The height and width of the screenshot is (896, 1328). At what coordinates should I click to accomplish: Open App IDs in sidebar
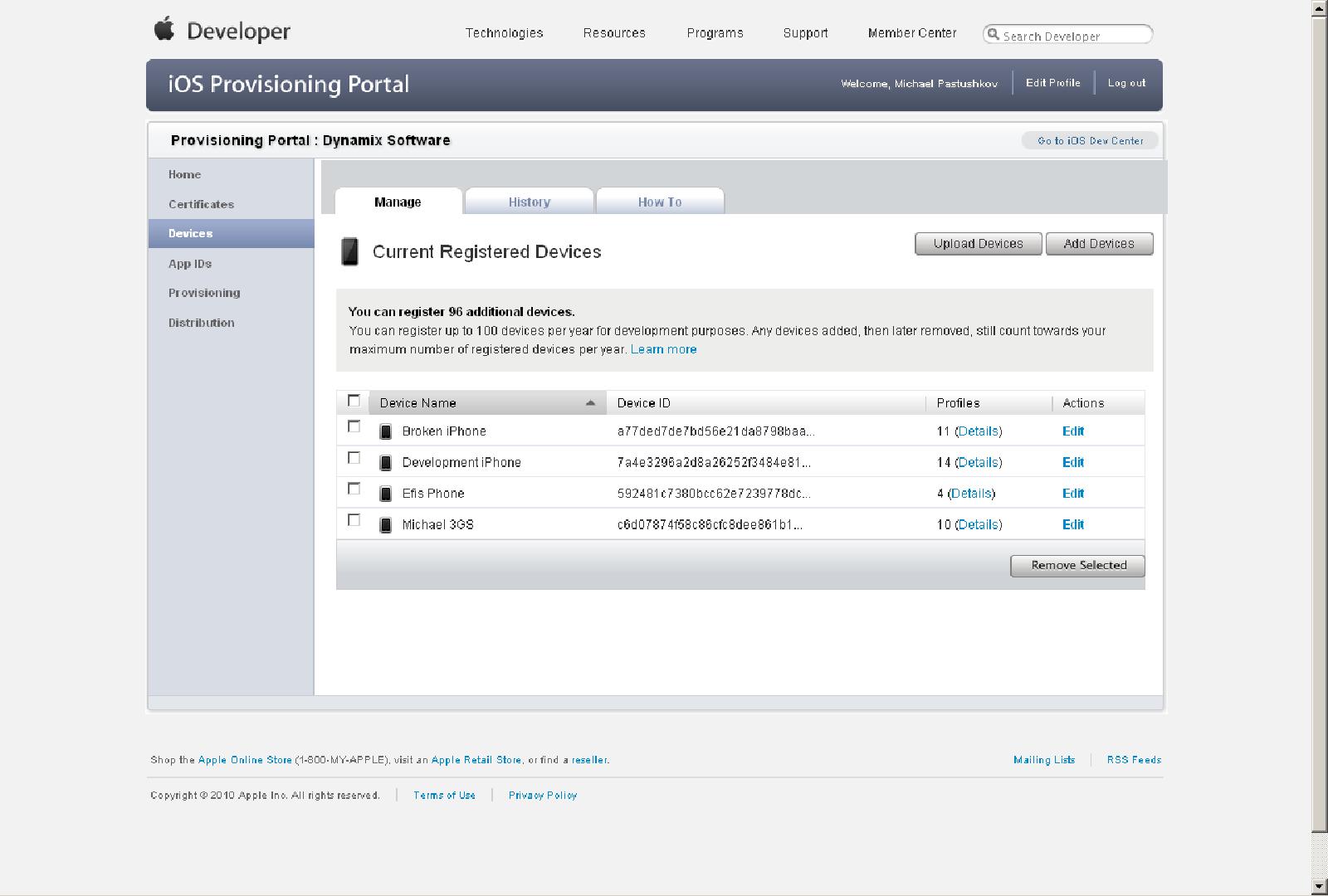[x=190, y=264]
